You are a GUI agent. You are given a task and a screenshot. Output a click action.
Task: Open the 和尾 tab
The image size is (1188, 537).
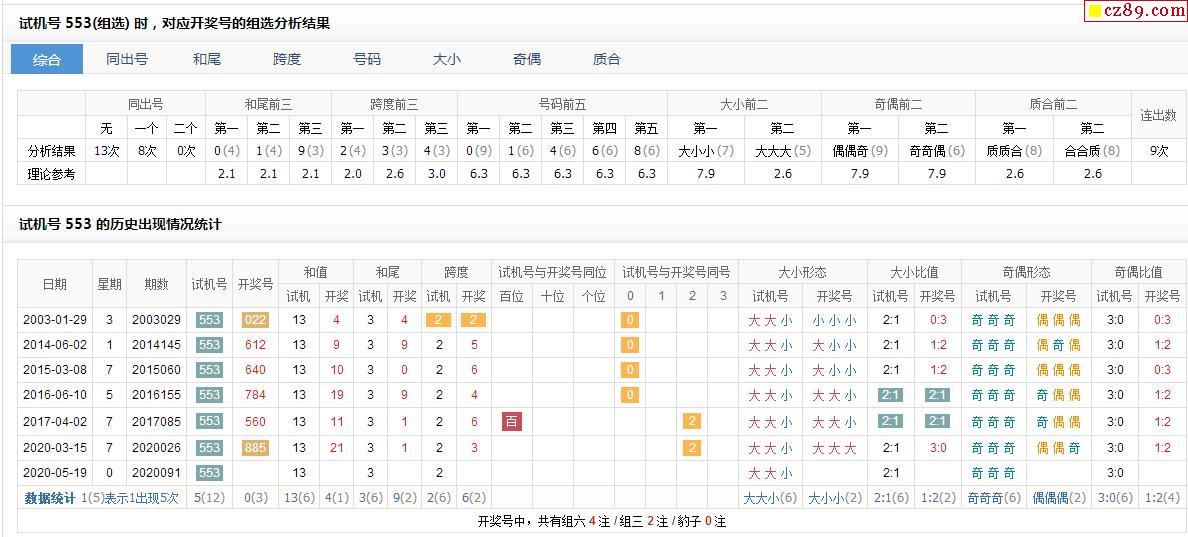coord(207,59)
